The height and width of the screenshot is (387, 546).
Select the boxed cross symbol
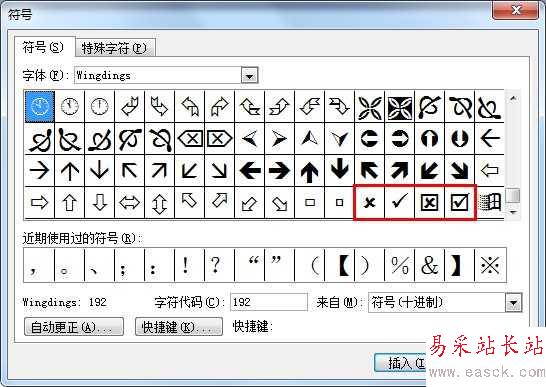[x=429, y=202]
